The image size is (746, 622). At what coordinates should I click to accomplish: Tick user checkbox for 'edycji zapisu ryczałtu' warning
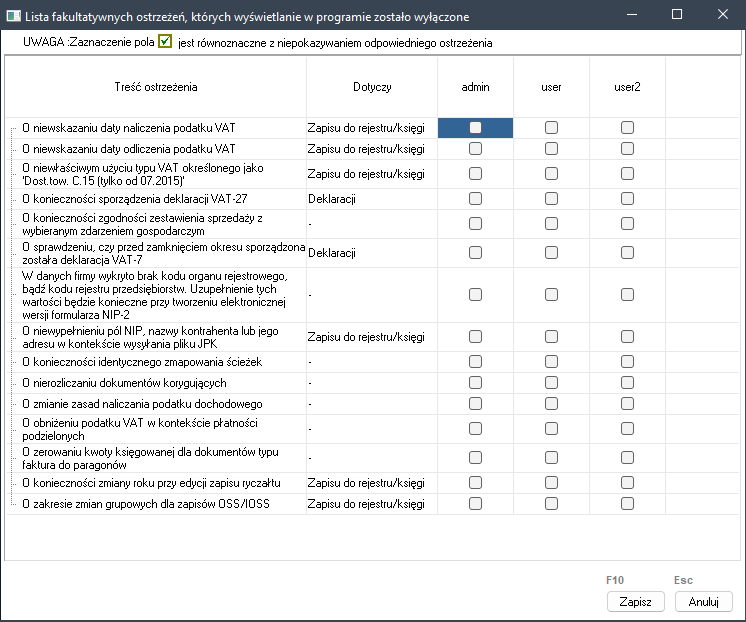[x=551, y=483]
